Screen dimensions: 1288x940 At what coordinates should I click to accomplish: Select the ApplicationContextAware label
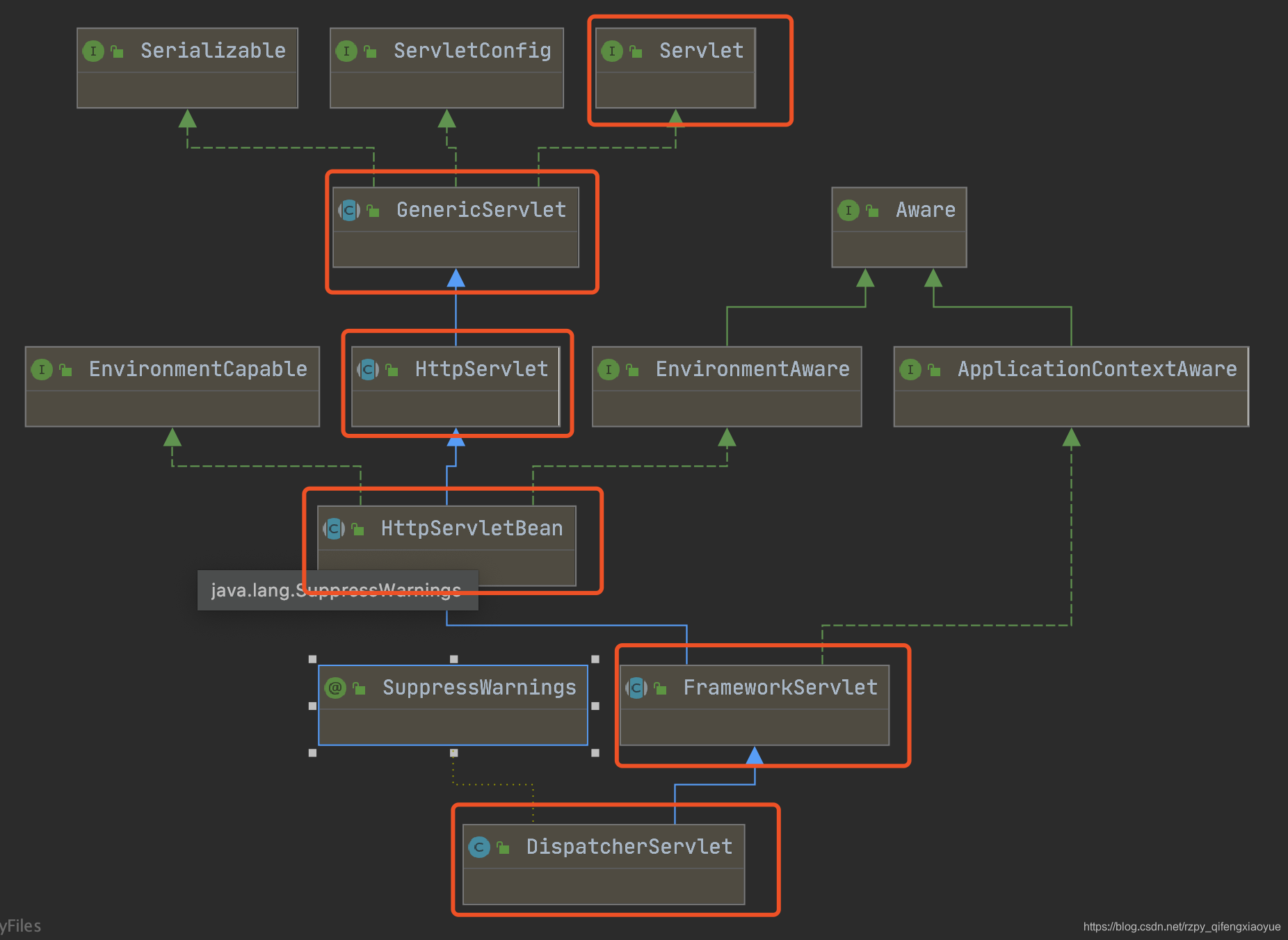pos(1097,369)
